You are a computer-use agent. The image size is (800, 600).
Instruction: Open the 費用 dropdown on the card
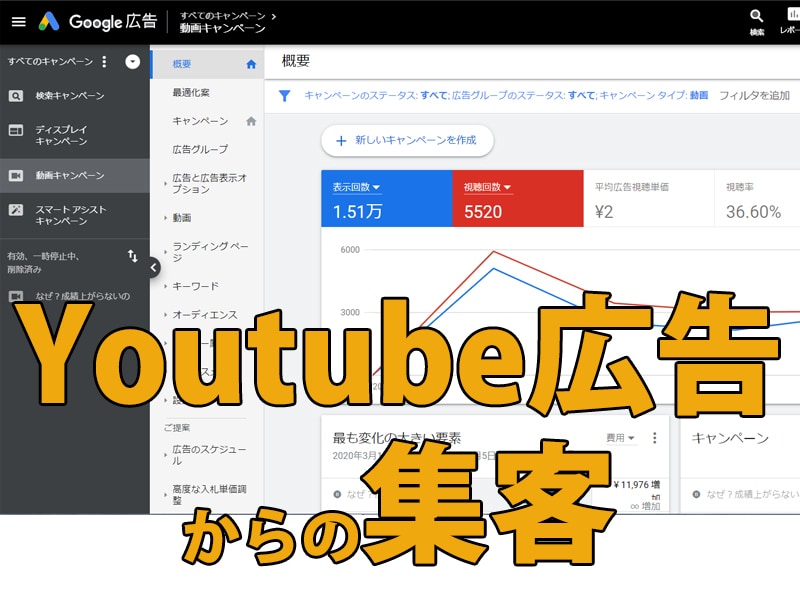pyautogui.click(x=620, y=438)
